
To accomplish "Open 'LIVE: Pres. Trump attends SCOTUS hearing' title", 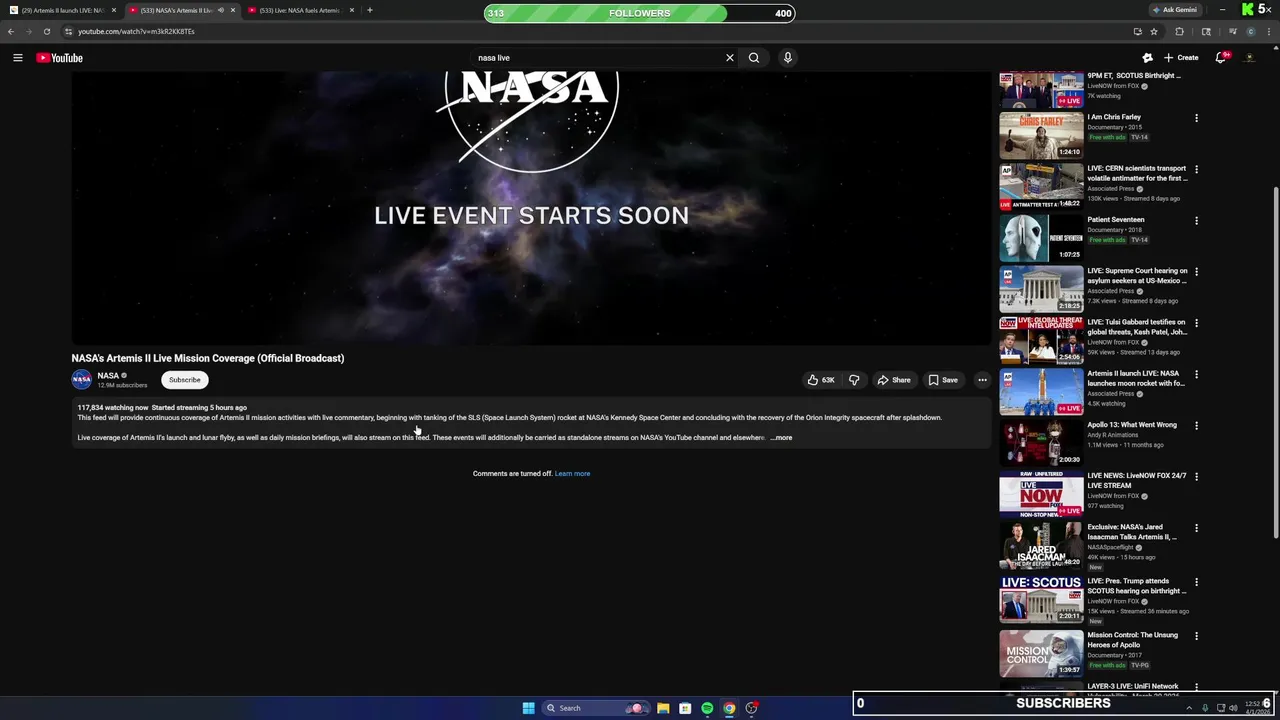I will pos(1137,586).
